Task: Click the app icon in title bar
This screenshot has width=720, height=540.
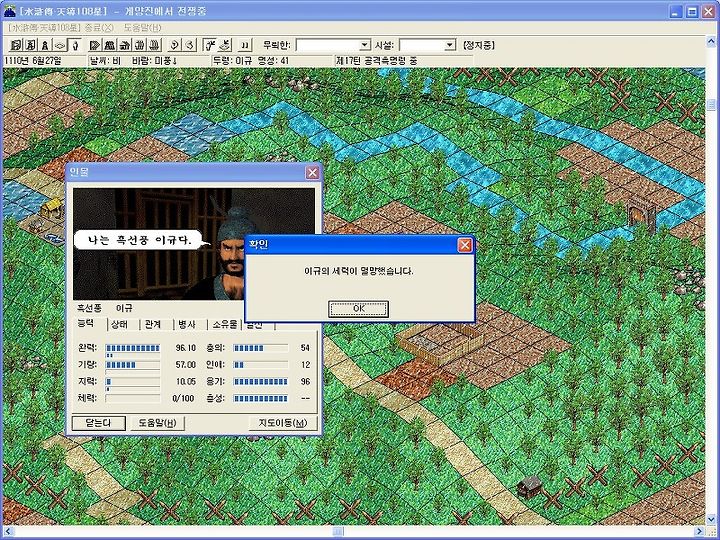Action: pyautogui.click(x=10, y=11)
